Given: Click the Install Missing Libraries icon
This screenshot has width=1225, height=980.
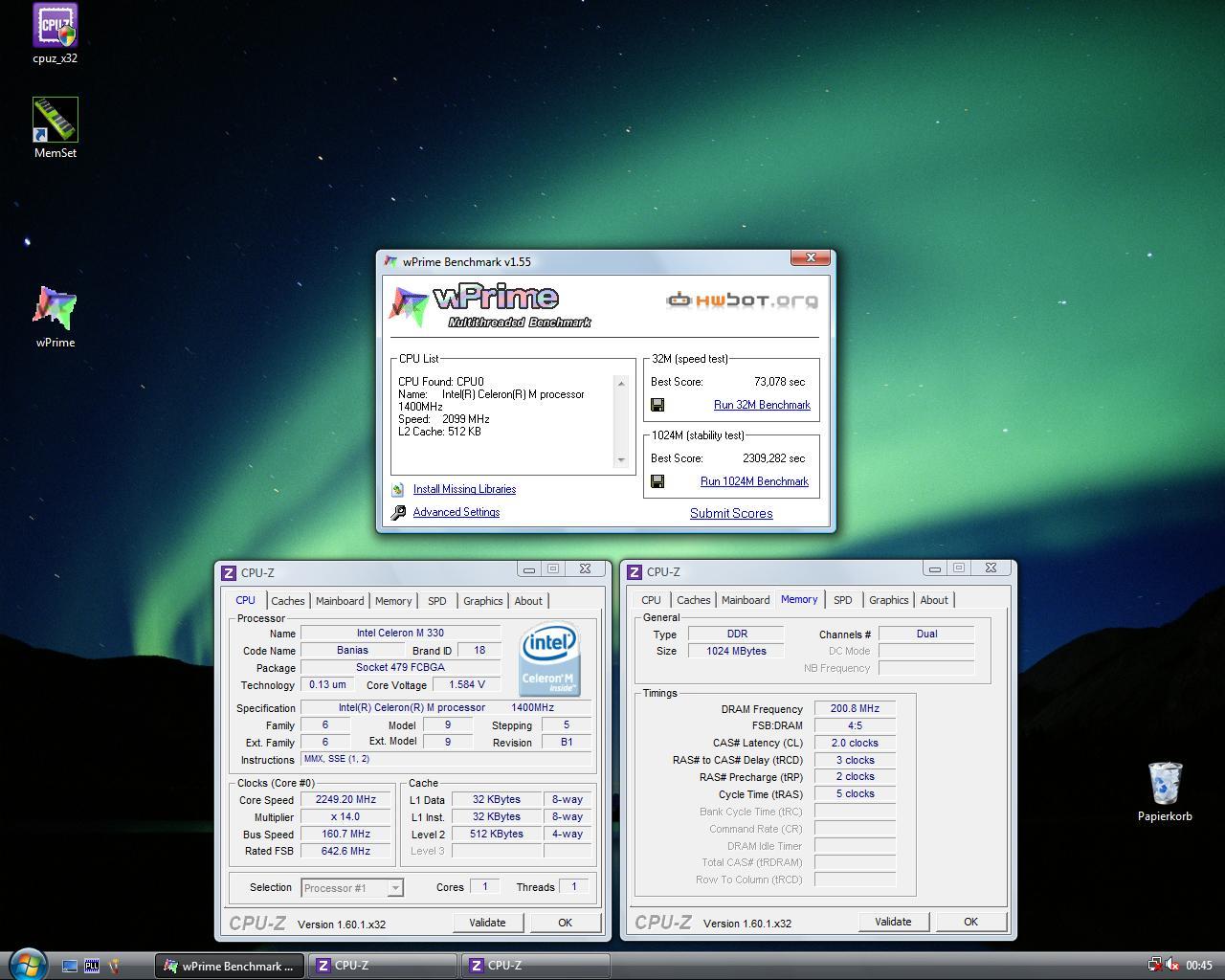Looking at the screenshot, I should tap(398, 489).
